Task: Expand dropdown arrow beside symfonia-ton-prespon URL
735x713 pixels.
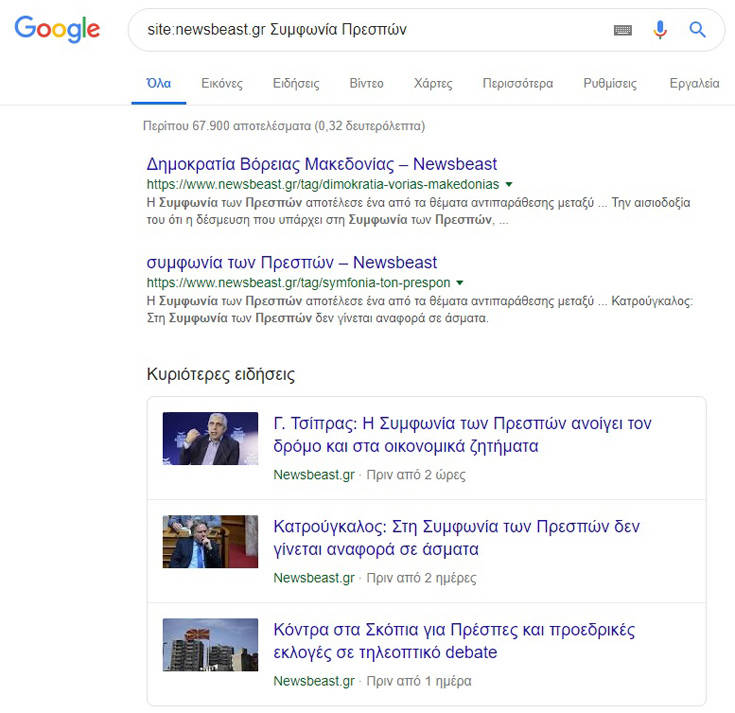Action: pos(460,283)
